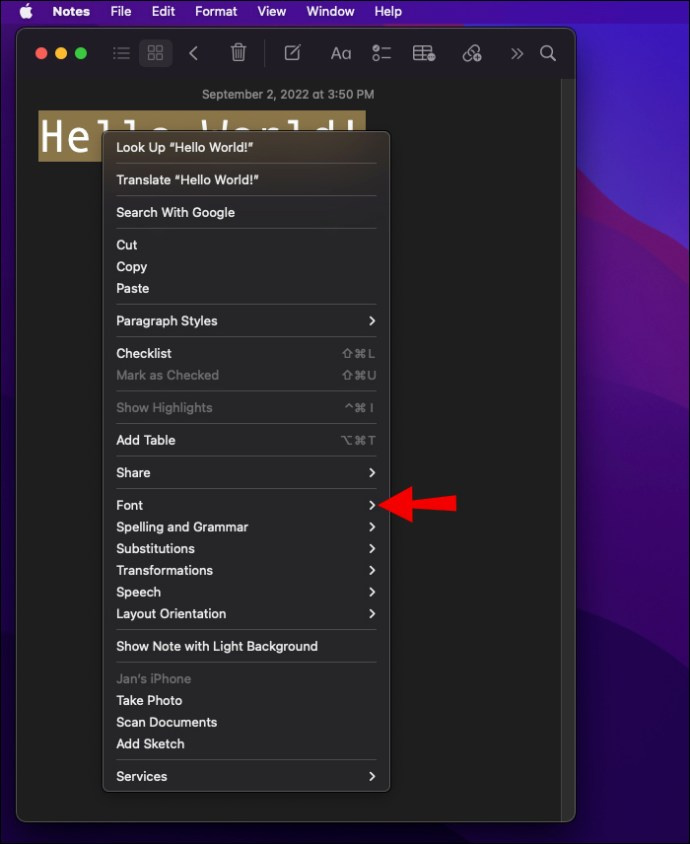690x844 pixels.
Task: Maximize Notes window green button
Action: 81,53
